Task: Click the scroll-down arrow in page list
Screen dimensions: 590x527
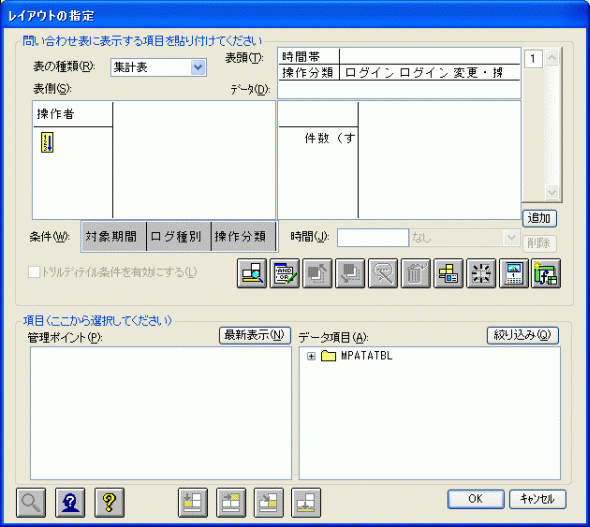Action: (x=552, y=193)
